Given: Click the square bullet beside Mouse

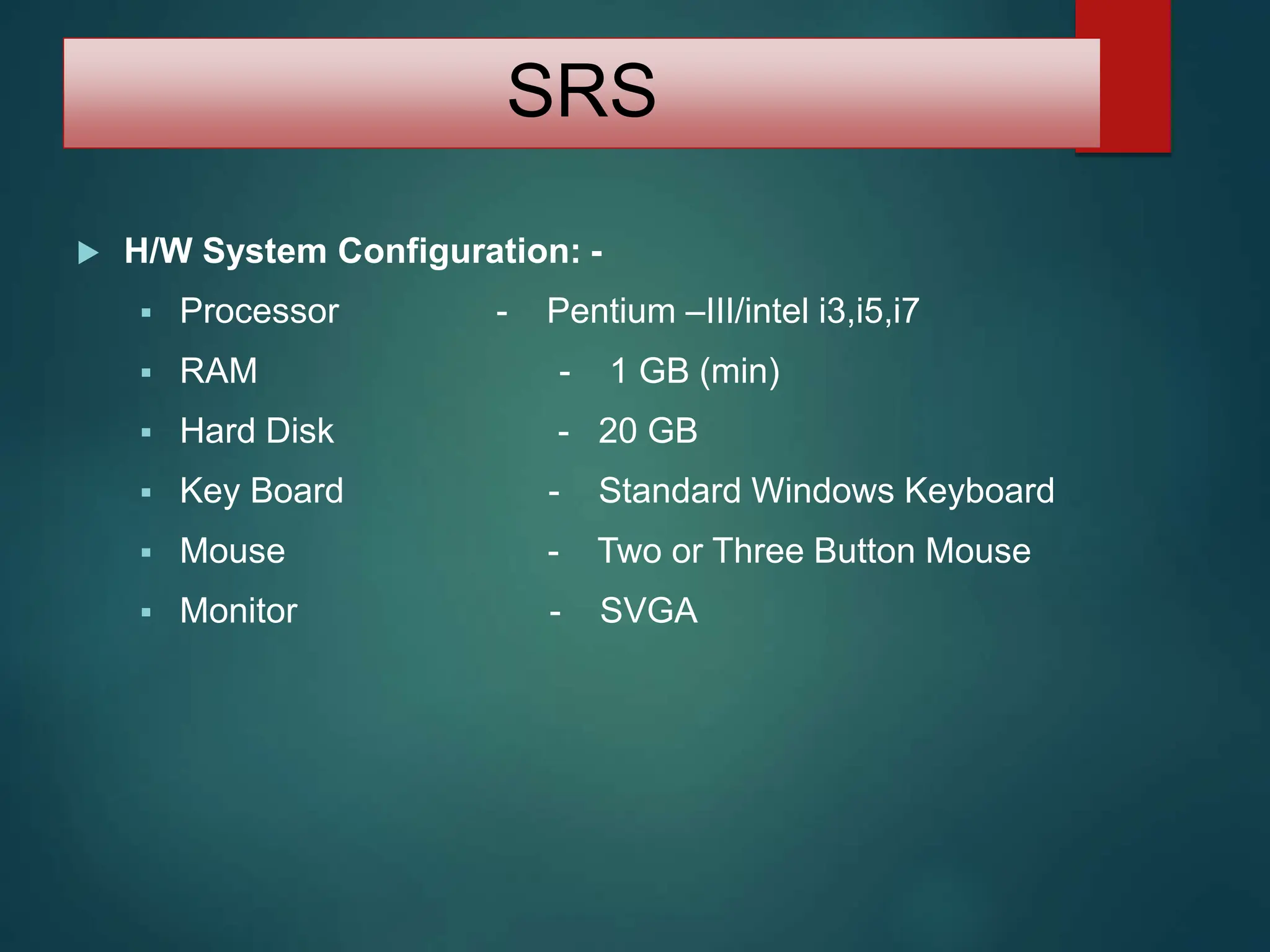Looking at the screenshot, I should (146, 553).
